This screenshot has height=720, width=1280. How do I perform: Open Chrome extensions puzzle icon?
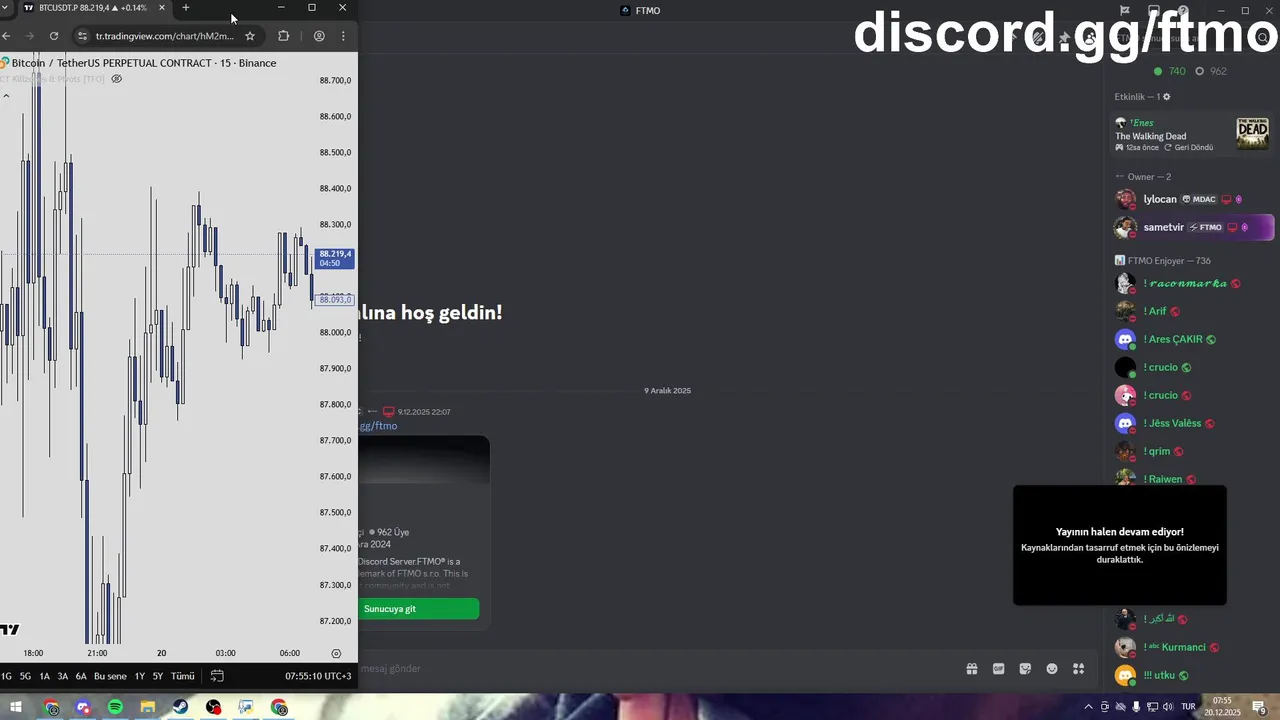coord(283,36)
